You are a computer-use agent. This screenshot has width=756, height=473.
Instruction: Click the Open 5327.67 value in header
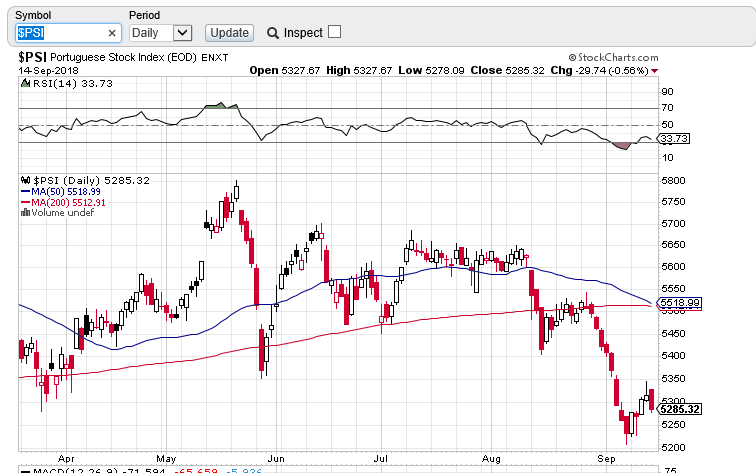[x=284, y=70]
